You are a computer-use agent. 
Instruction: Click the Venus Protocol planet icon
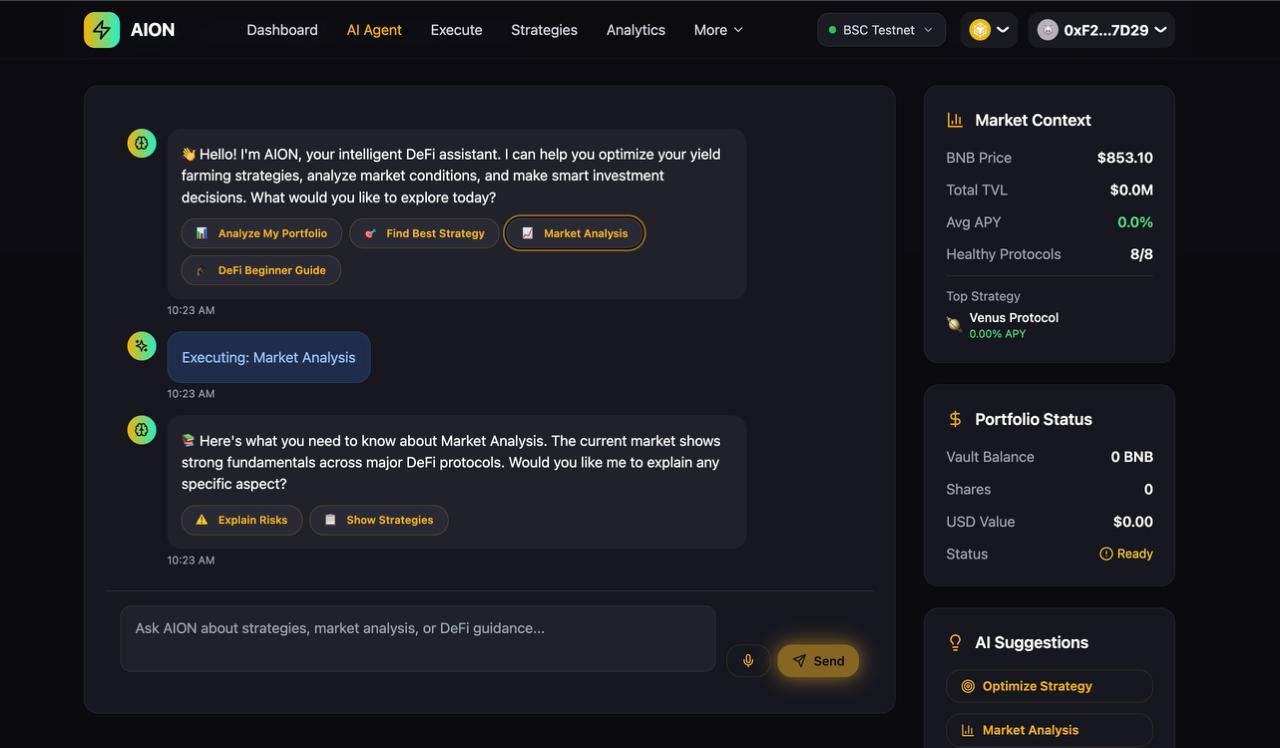point(954,324)
